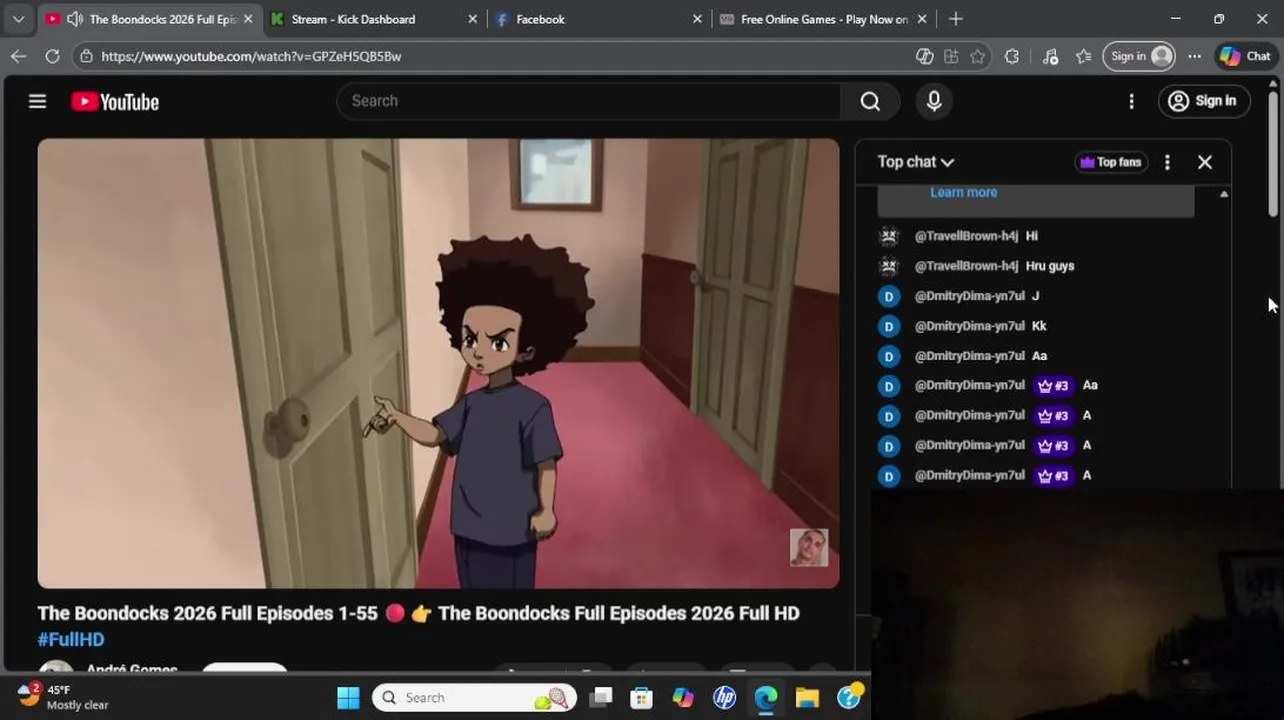Click the YouTube search magnifier button
The image size is (1284, 720).
(870, 101)
